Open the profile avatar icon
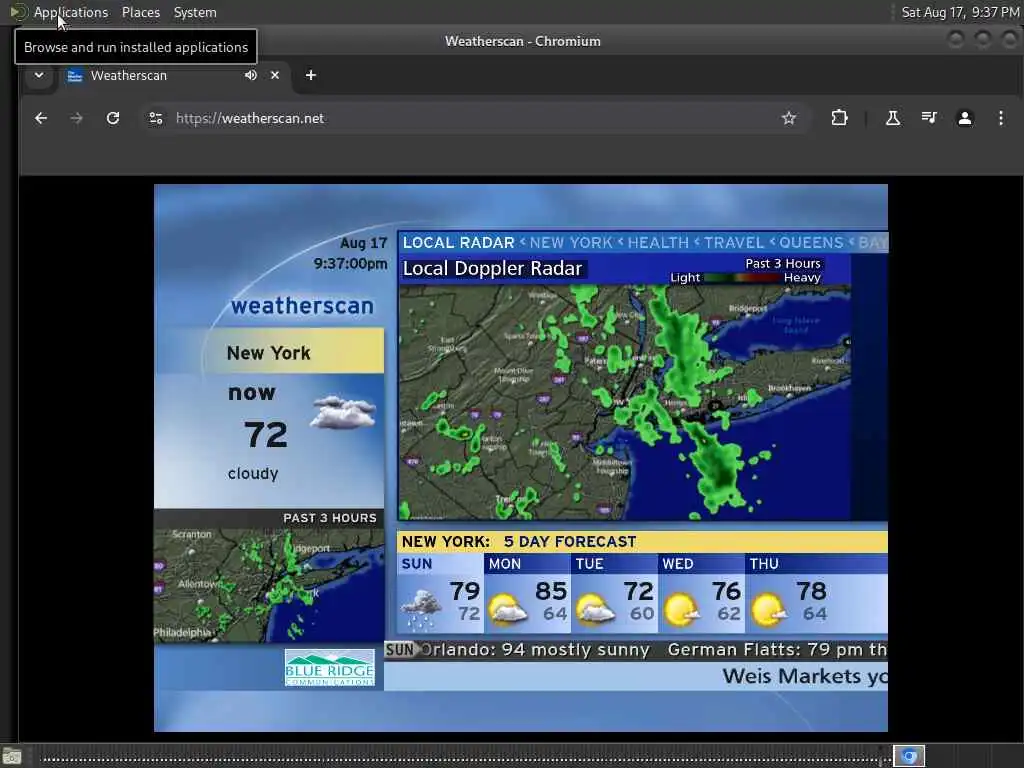 965,118
